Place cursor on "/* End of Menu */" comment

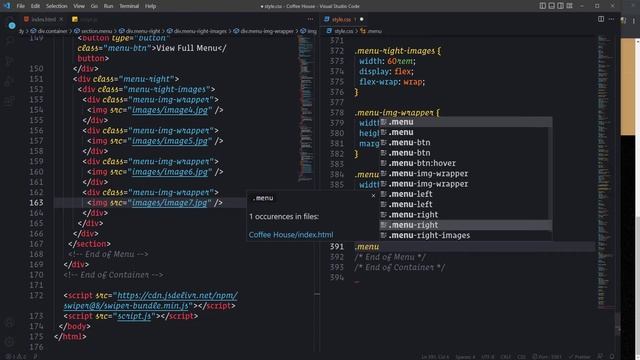tap(390, 257)
